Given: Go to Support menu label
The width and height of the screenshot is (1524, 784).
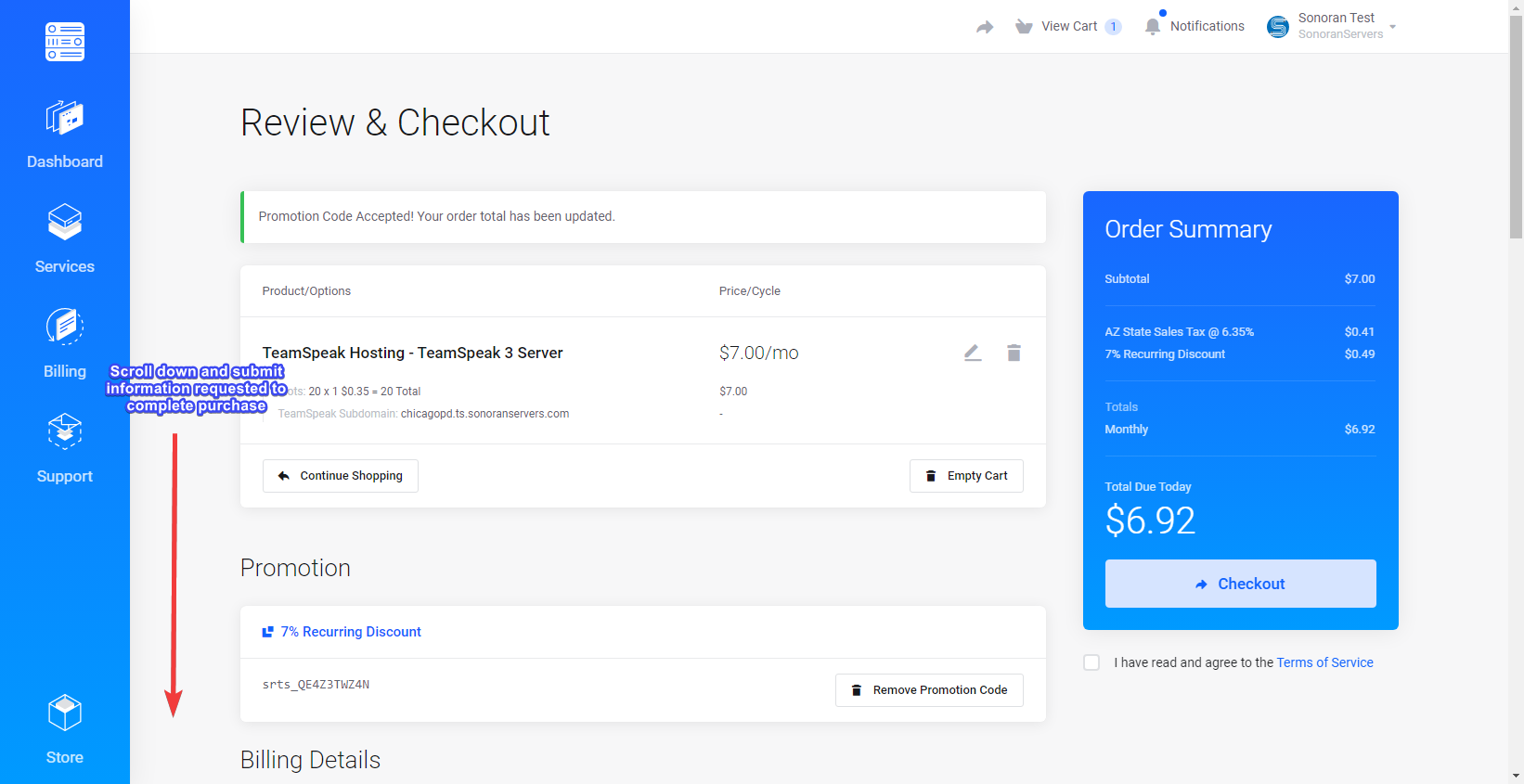Looking at the screenshot, I should tap(65, 476).
